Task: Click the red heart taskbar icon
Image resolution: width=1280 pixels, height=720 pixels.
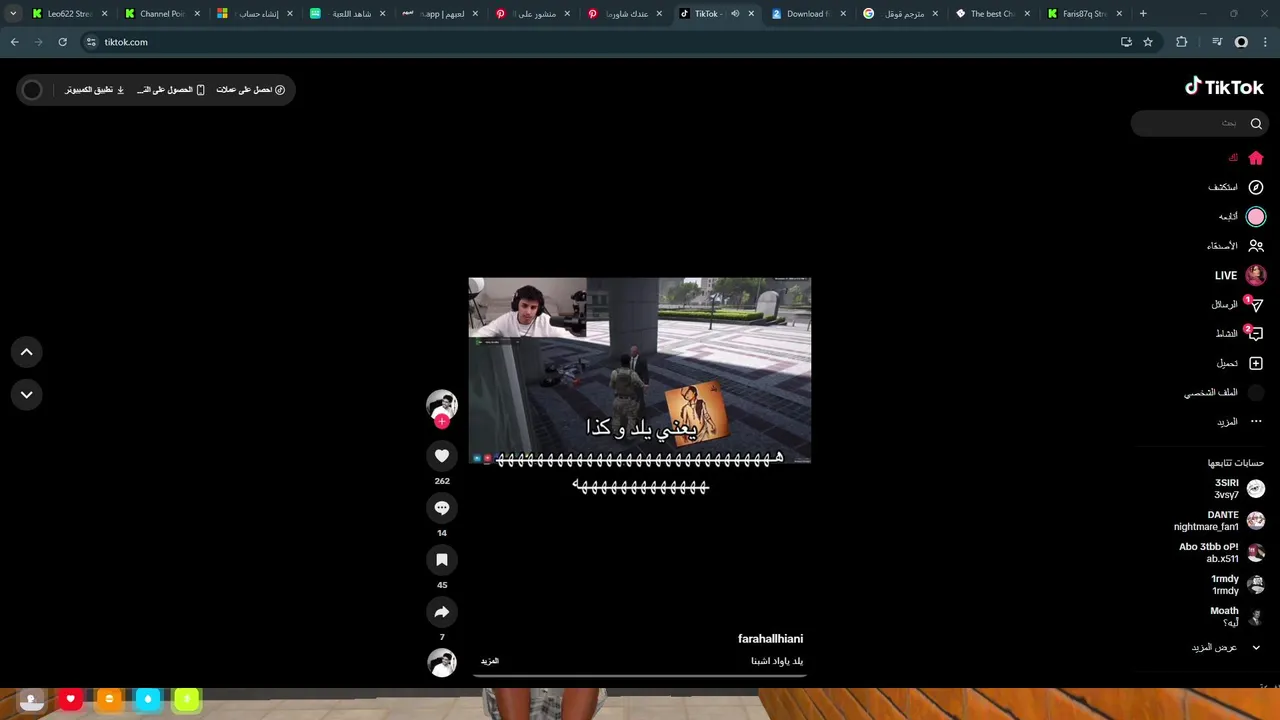Action: click(70, 700)
